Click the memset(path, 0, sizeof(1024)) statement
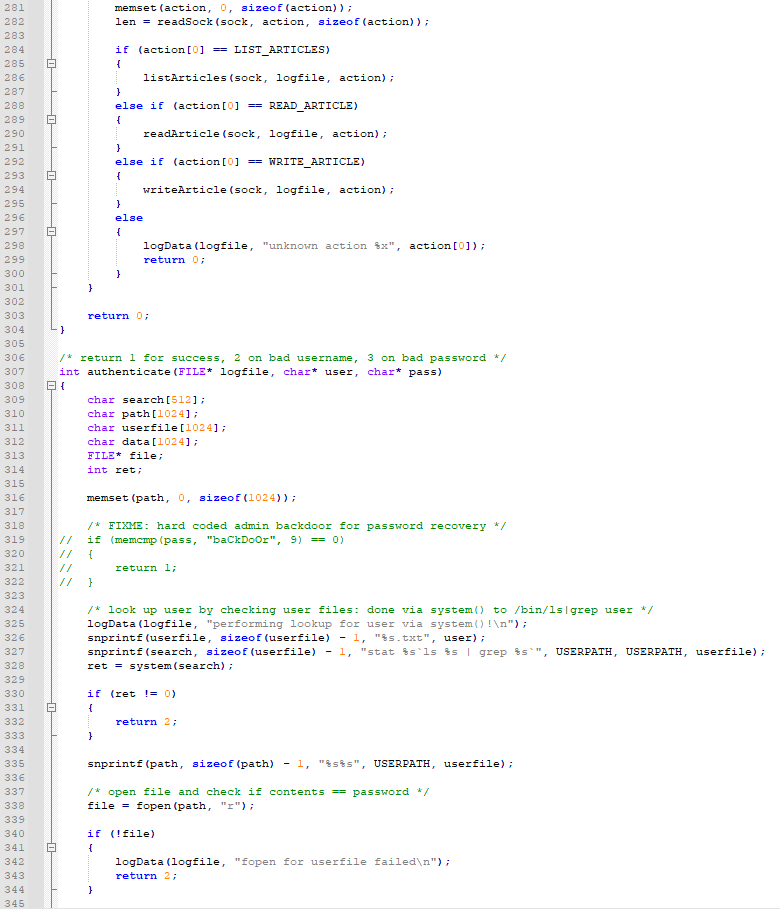Screen dimensions: 780x910 [192, 498]
